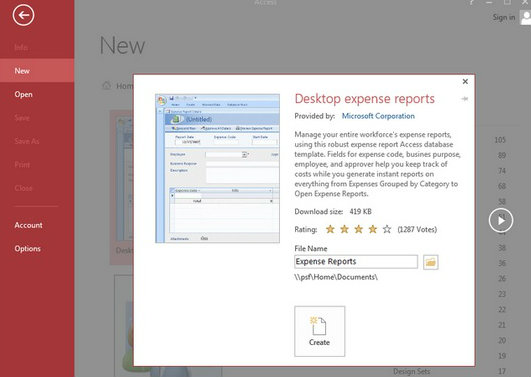This screenshot has height=377, width=531.
Task: Choose Save in the sidebar
Action: [x=22, y=118]
